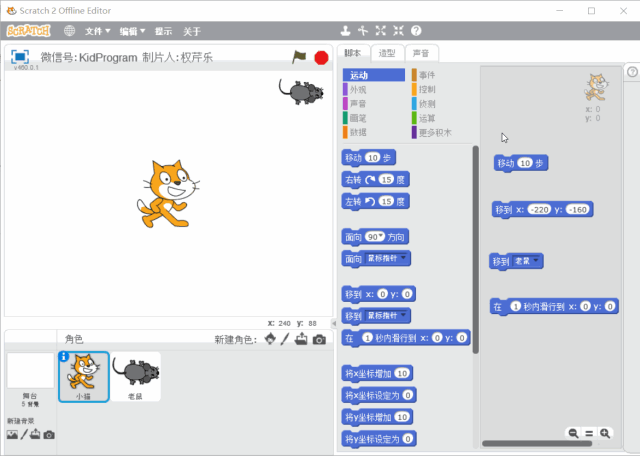Upload sprite from file

tap(301, 339)
